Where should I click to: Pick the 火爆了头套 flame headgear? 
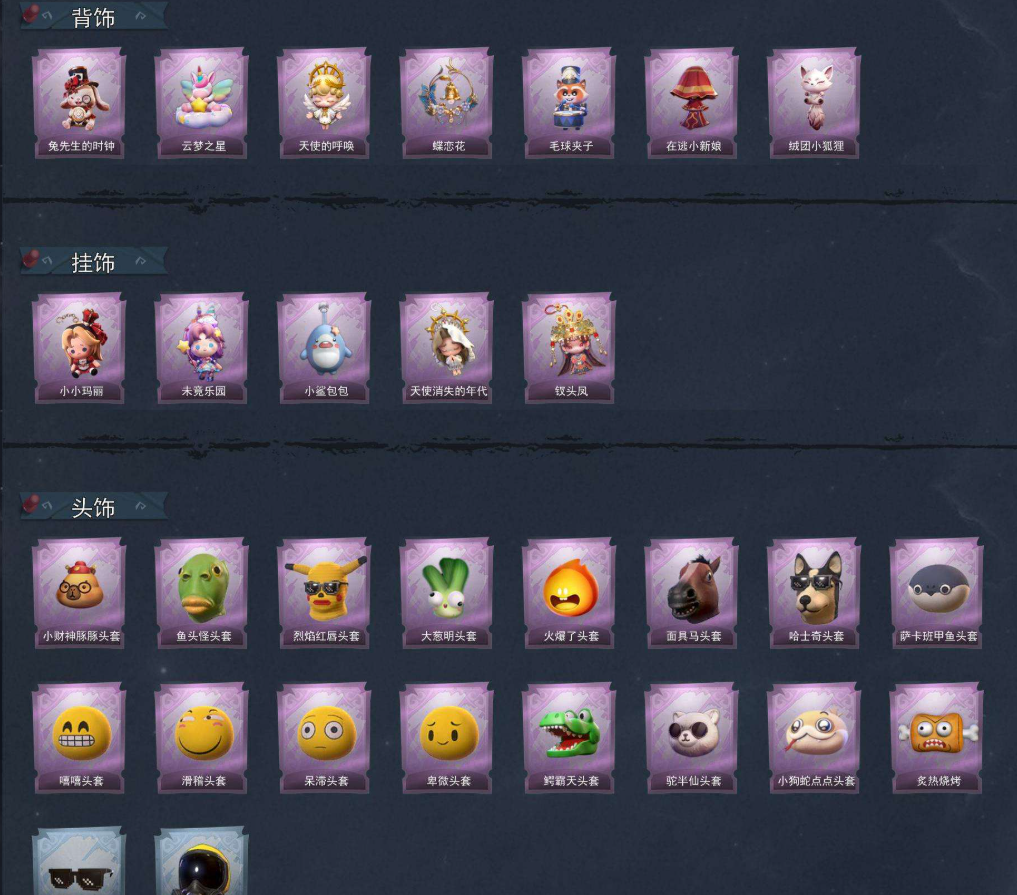[x=570, y=593]
